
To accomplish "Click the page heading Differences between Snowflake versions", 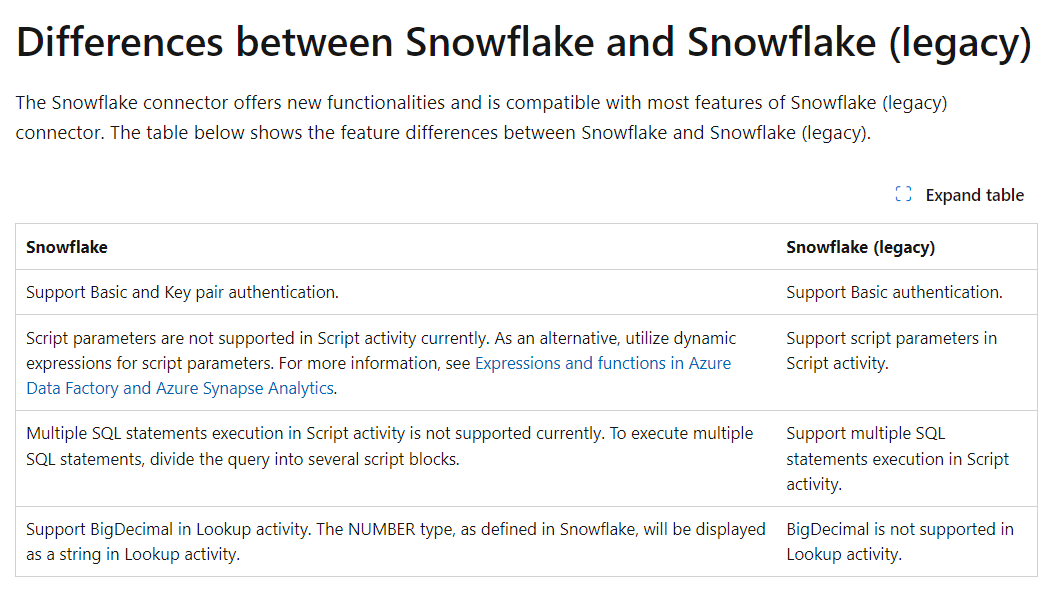I will (x=523, y=42).
